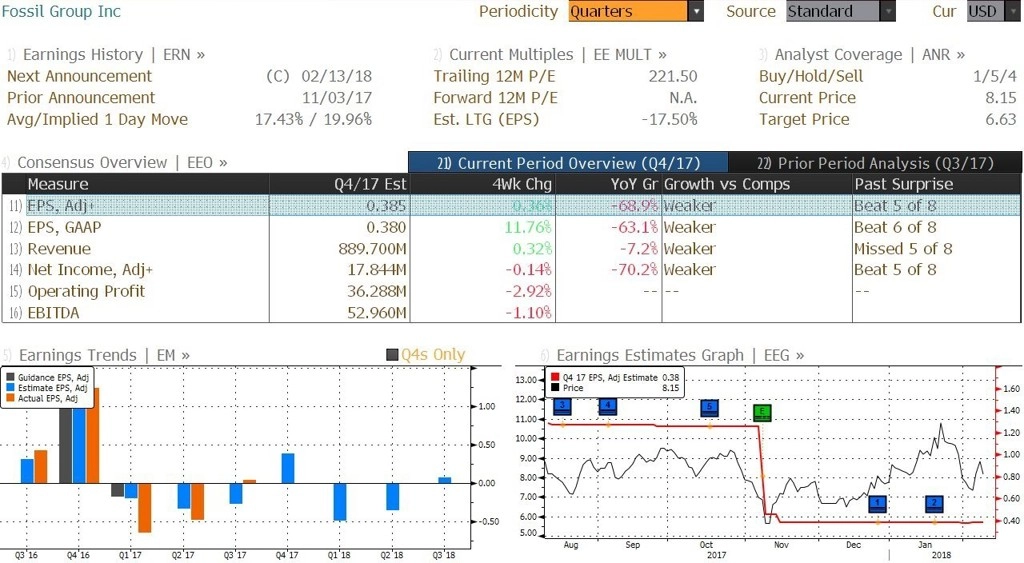
Task: Click Next Announcement date 02/13/18
Action: point(336,76)
